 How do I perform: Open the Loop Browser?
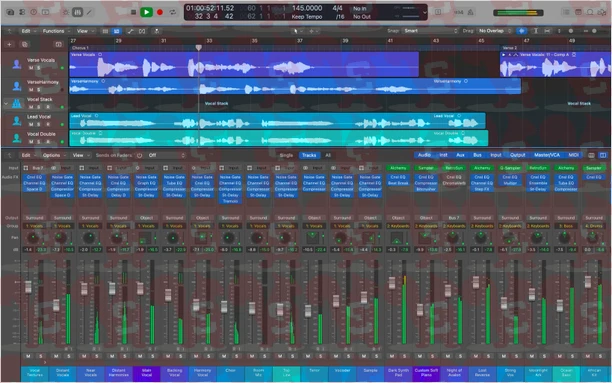590,12
